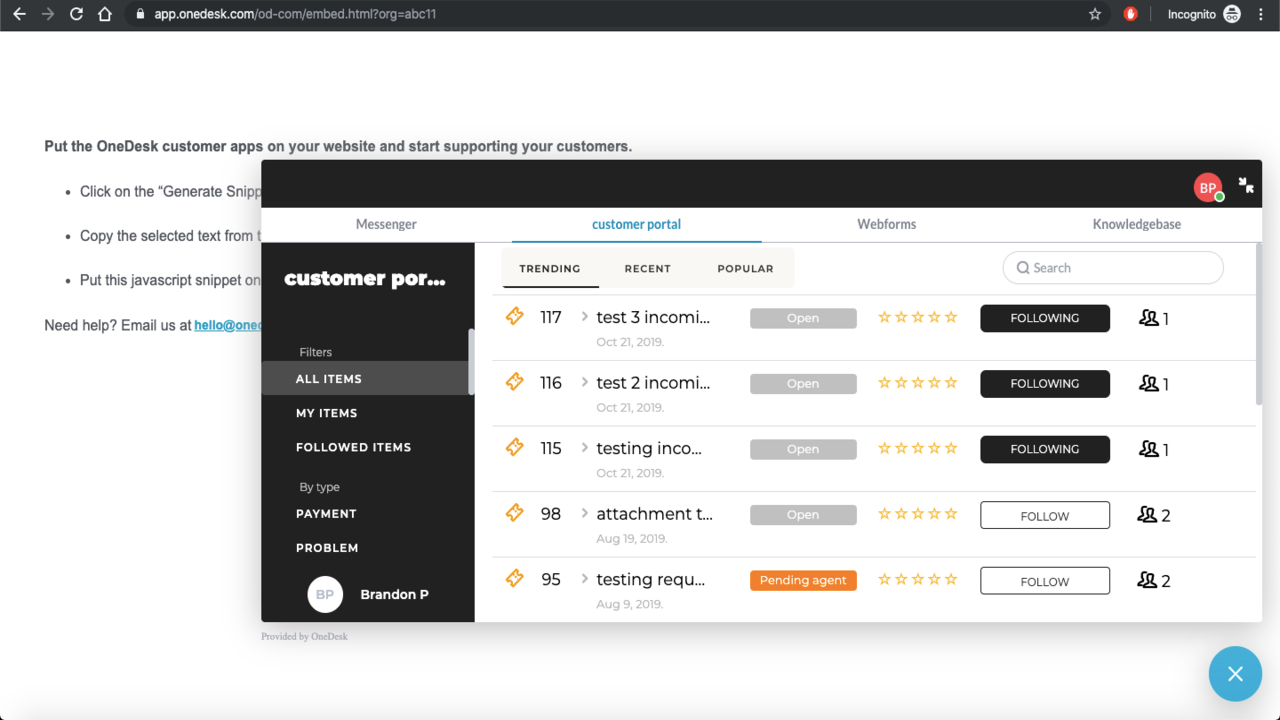1280x720 pixels.
Task: Click the followers icon for item 116
Action: pos(1148,383)
